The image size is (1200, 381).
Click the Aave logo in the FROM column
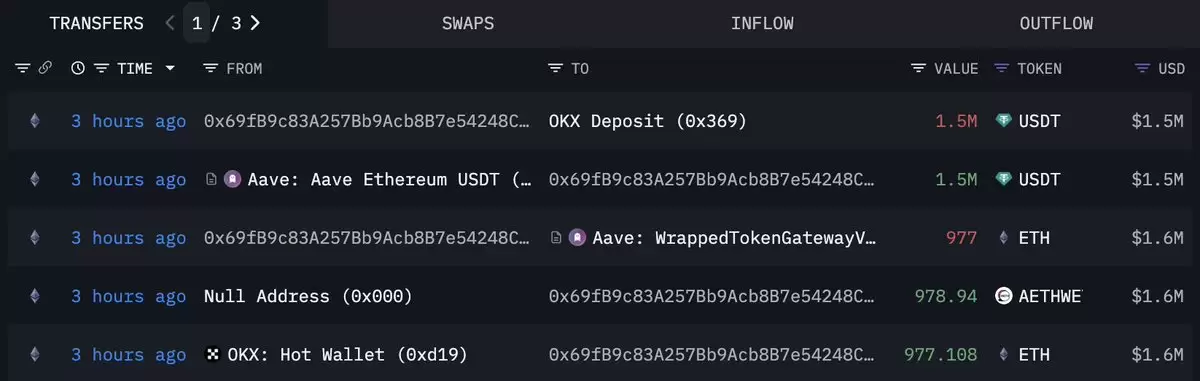point(231,180)
